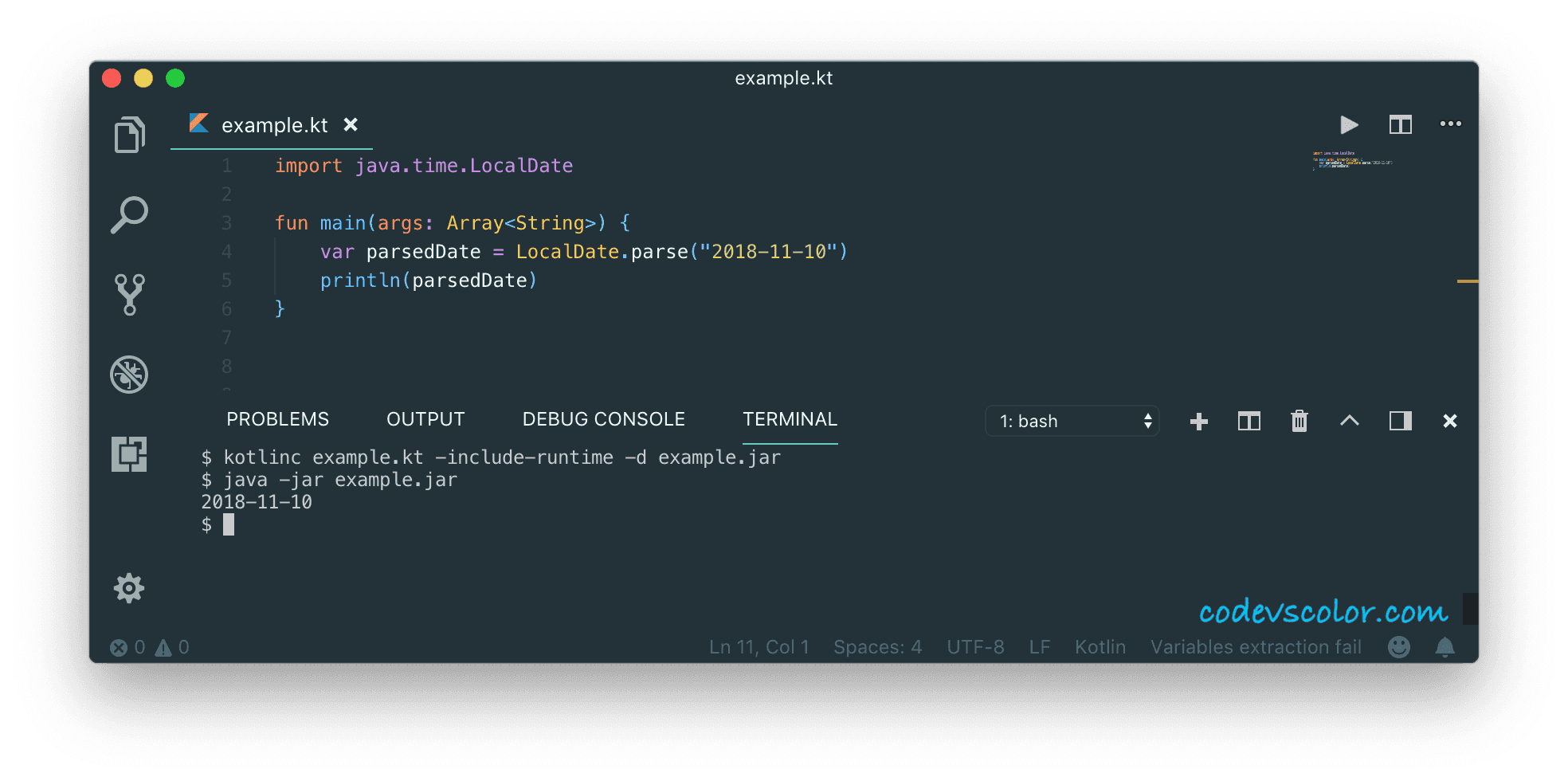Split the terminal panel

point(1249,421)
